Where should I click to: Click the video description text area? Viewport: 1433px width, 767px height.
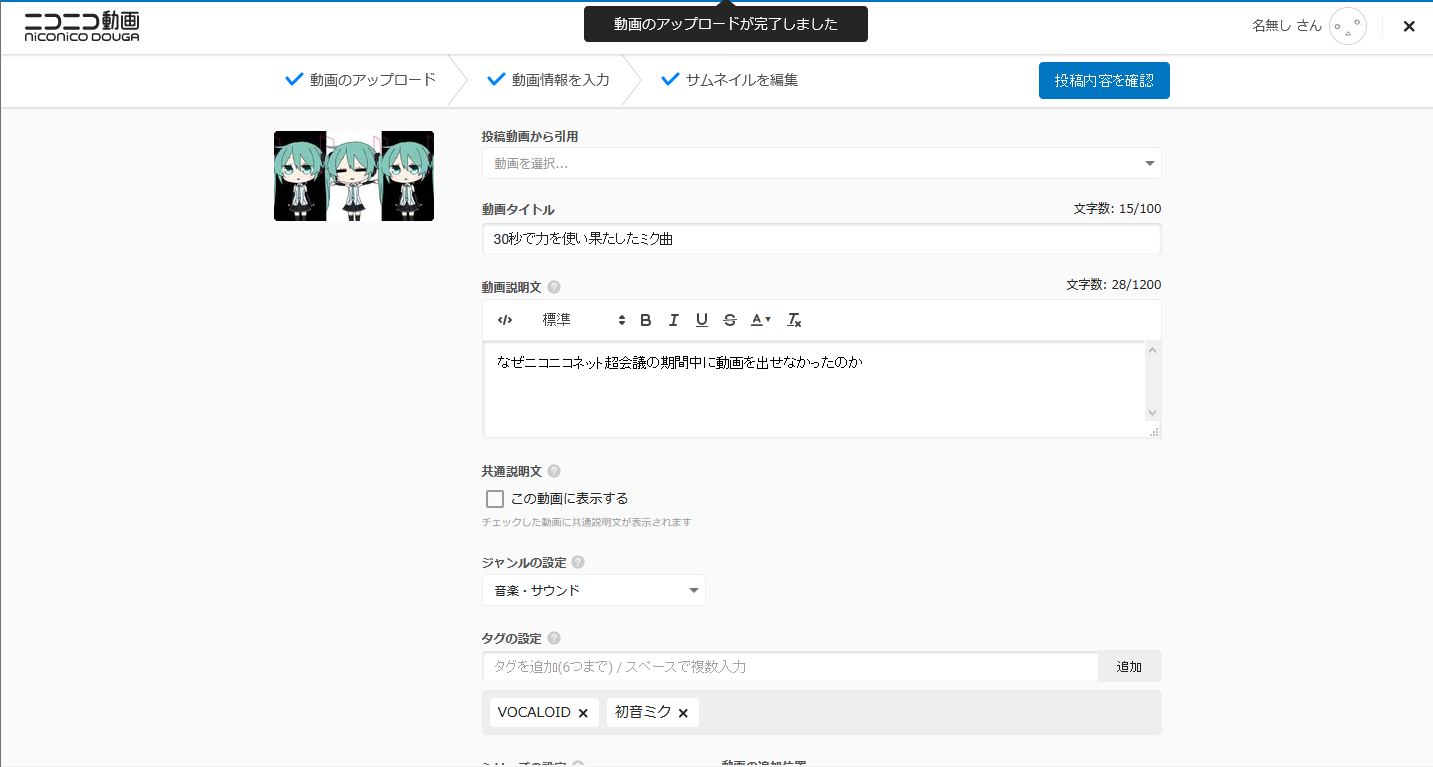[814, 389]
